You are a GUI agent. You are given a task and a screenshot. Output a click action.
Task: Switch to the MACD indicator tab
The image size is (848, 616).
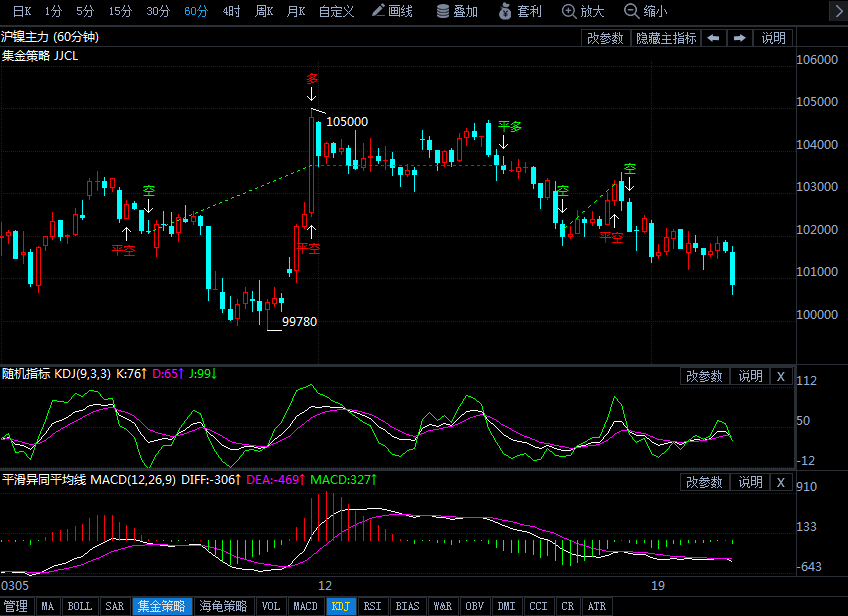click(x=304, y=606)
